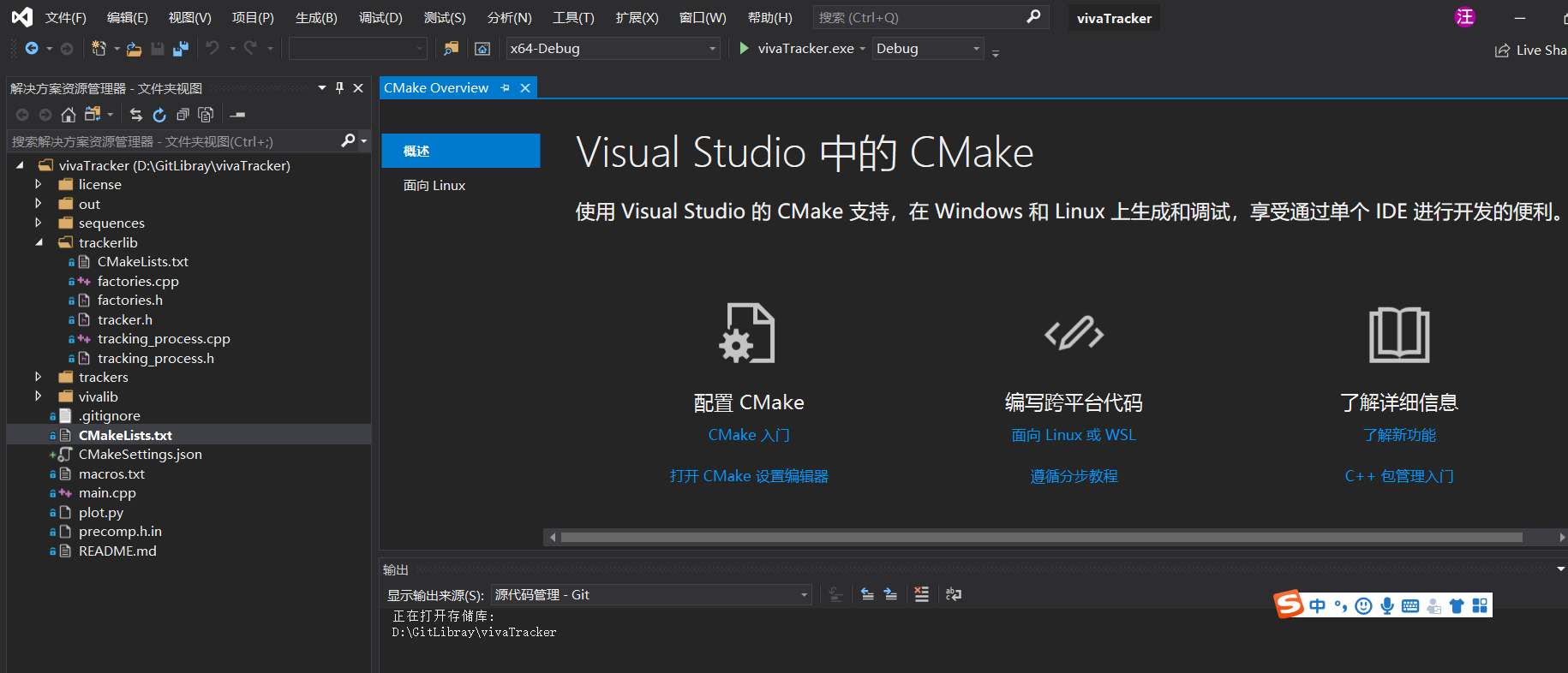1568x673 pixels.
Task: Select tracking_process.cpp in the tree
Action: (x=164, y=339)
